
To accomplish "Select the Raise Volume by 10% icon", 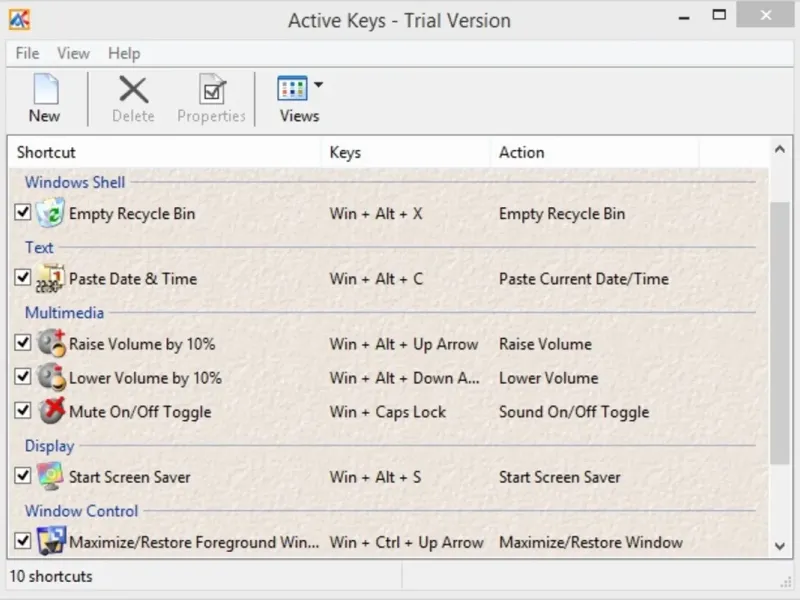I will point(51,343).
